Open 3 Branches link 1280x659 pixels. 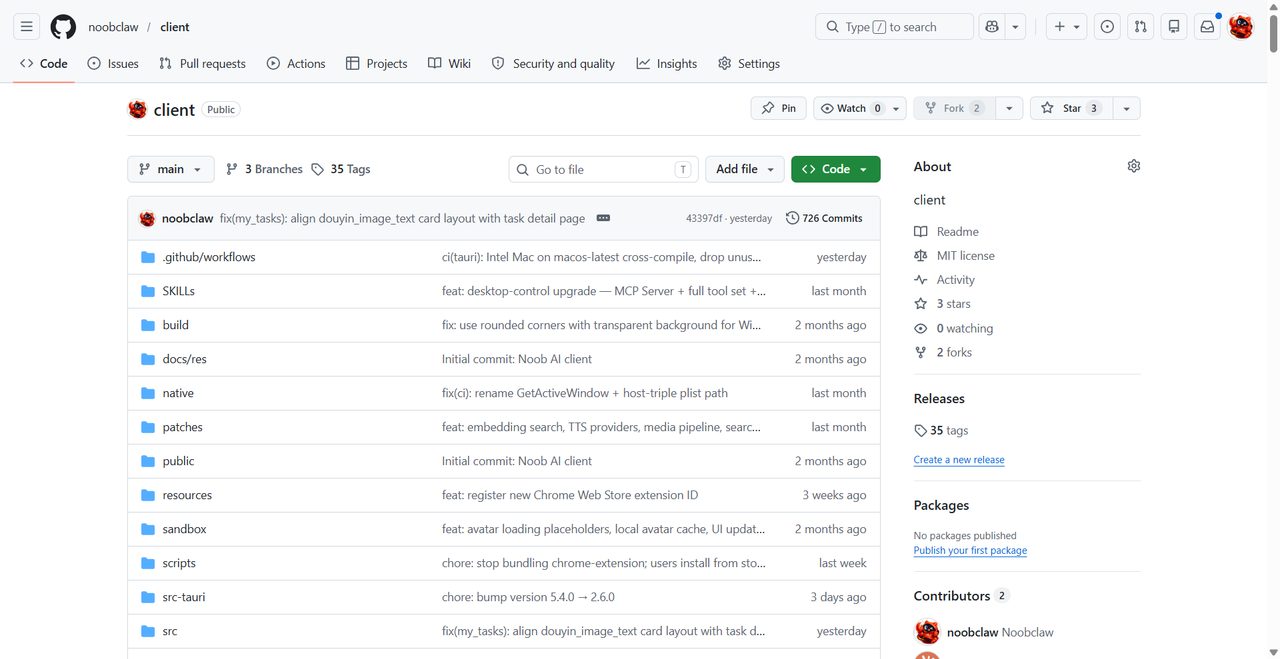click(264, 169)
